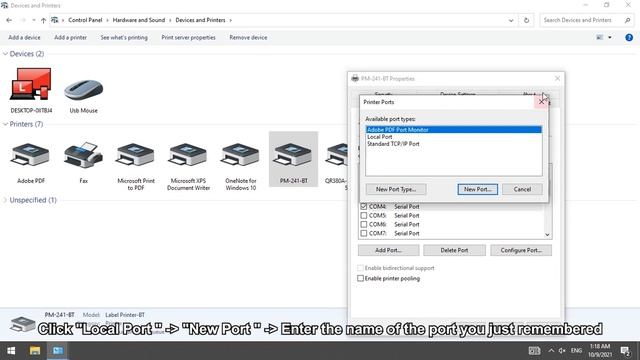The height and width of the screenshot is (360, 640).
Task: Open the Windows Start menu
Action: [11, 351]
